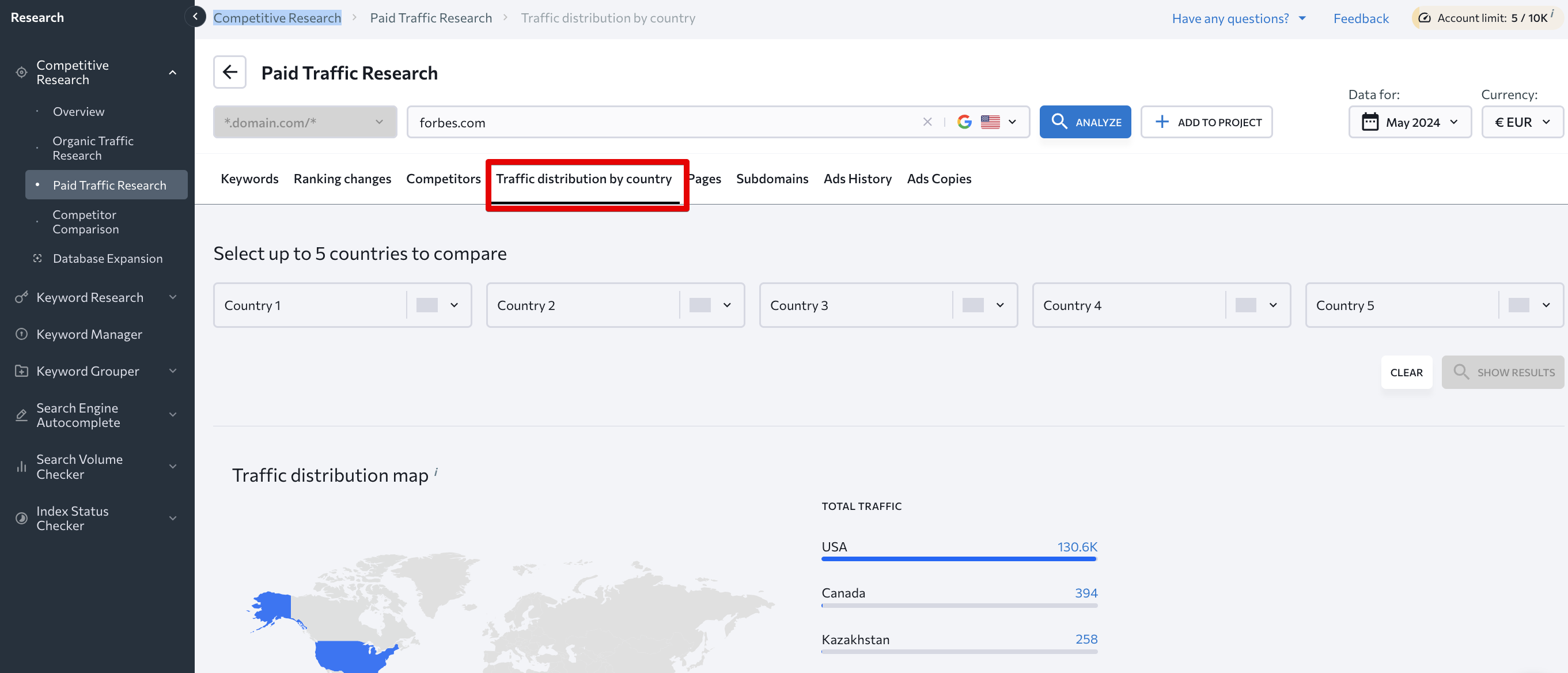Click the Database Expansion icon
This screenshot has width=1568, height=673.
click(x=38, y=258)
